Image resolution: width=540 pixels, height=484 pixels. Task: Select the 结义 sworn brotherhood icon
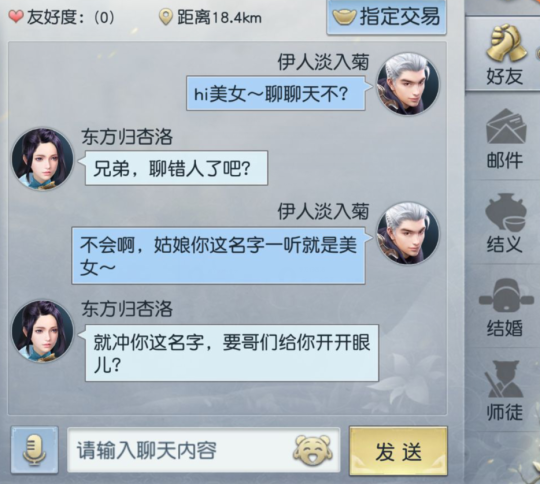[x=506, y=223]
